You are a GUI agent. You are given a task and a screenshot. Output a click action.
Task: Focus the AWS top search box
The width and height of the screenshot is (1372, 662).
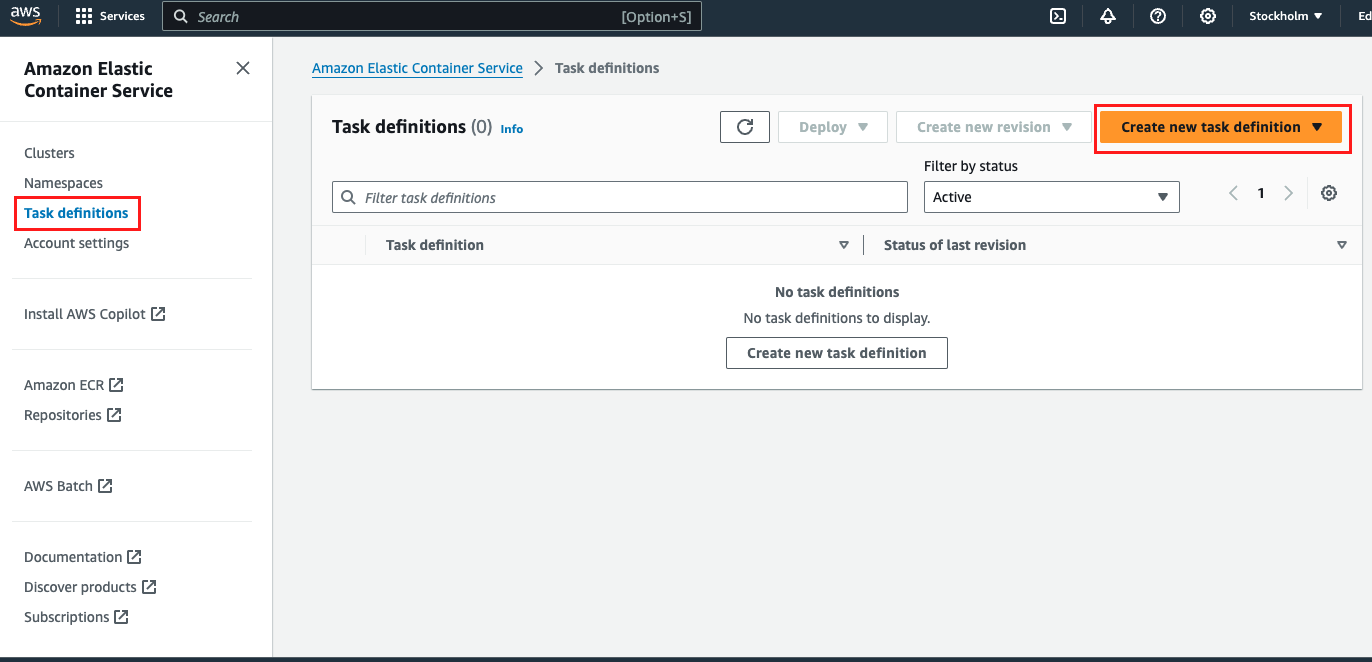tap(432, 17)
